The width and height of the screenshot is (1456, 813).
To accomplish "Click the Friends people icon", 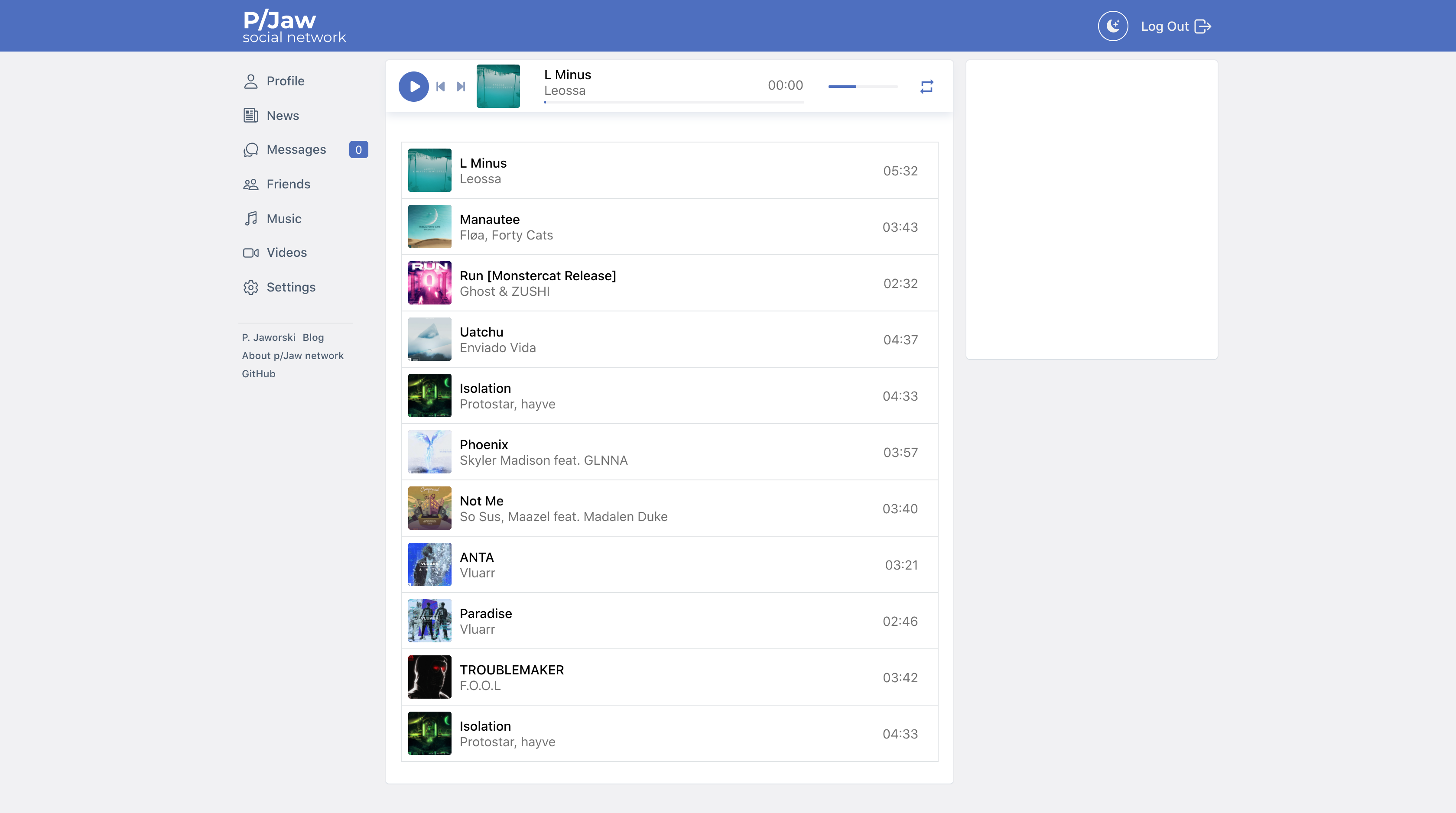I will pos(250,184).
